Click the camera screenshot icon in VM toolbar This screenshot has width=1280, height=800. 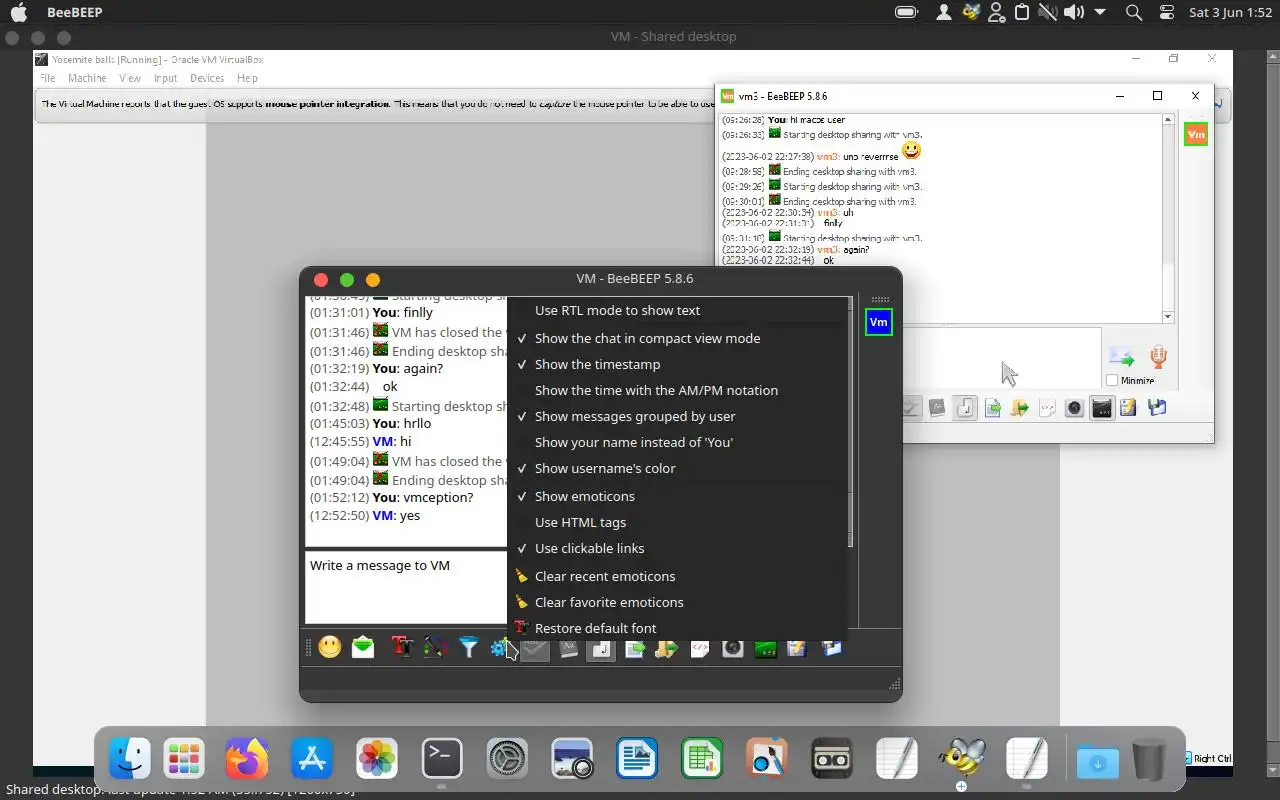point(733,649)
